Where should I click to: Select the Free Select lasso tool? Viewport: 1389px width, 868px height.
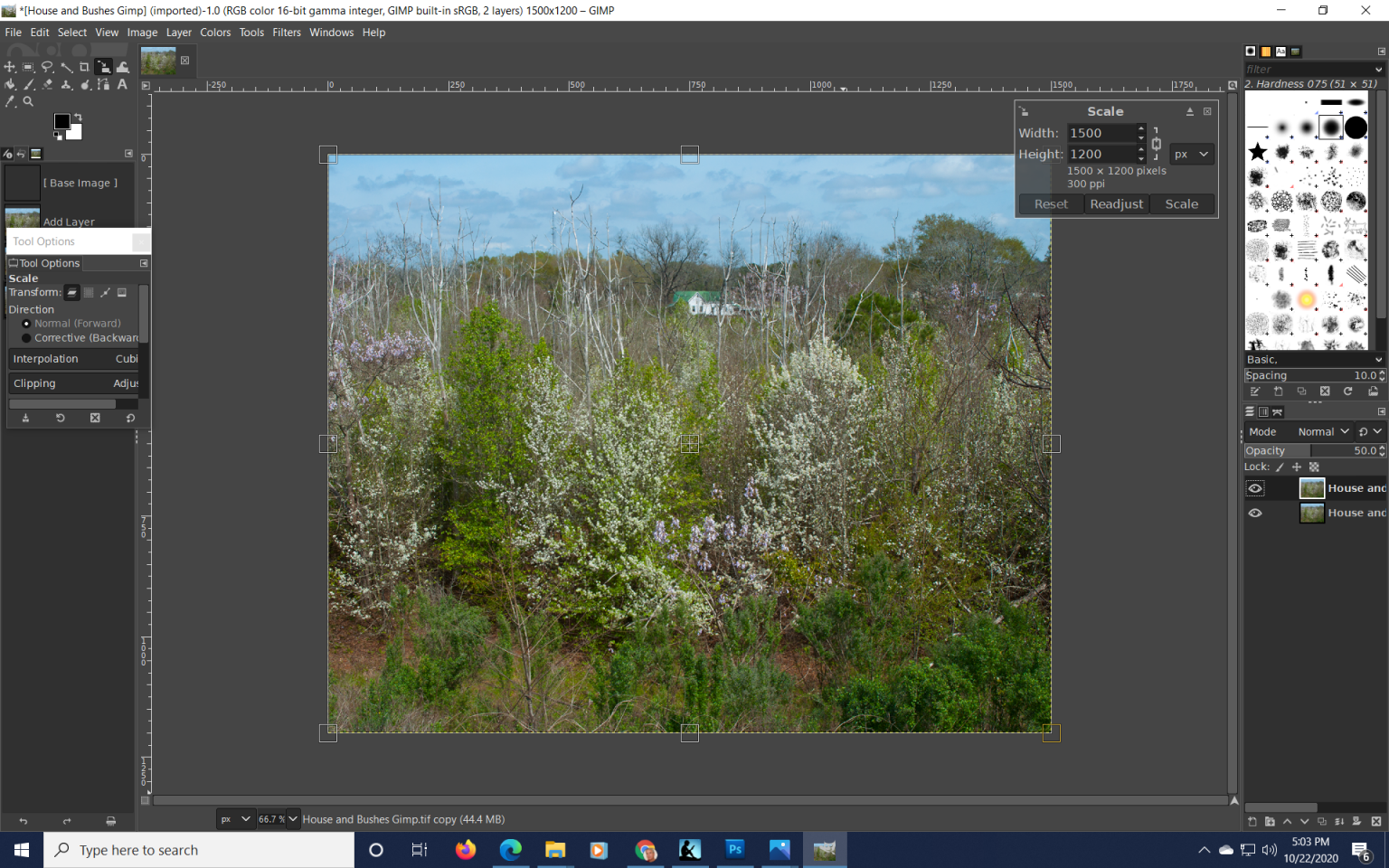tap(47, 66)
